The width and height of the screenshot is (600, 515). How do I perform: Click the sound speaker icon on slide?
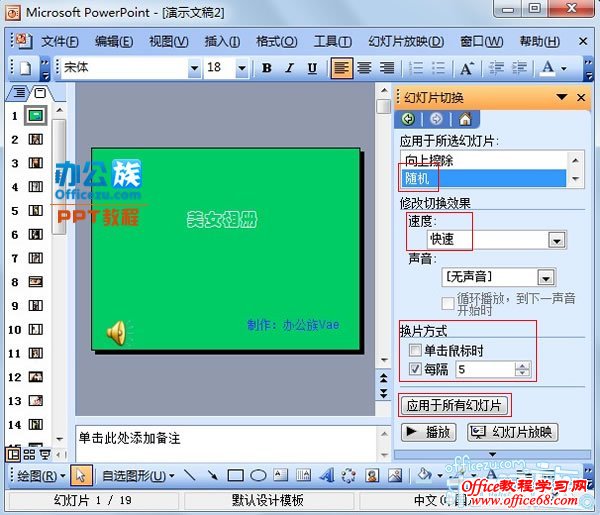point(118,332)
